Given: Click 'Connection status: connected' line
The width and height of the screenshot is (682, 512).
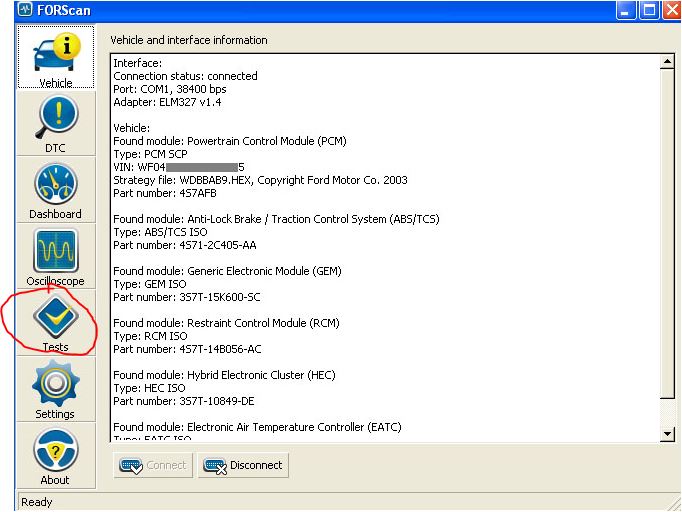Looking at the screenshot, I should [x=185, y=76].
